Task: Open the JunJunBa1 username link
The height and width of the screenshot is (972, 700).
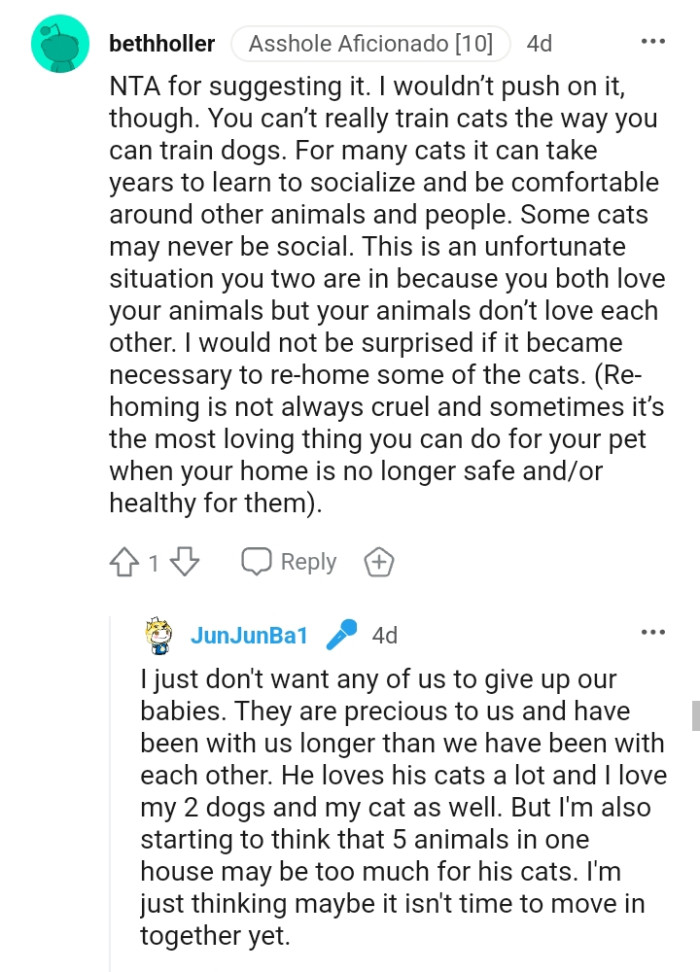Action: point(249,635)
